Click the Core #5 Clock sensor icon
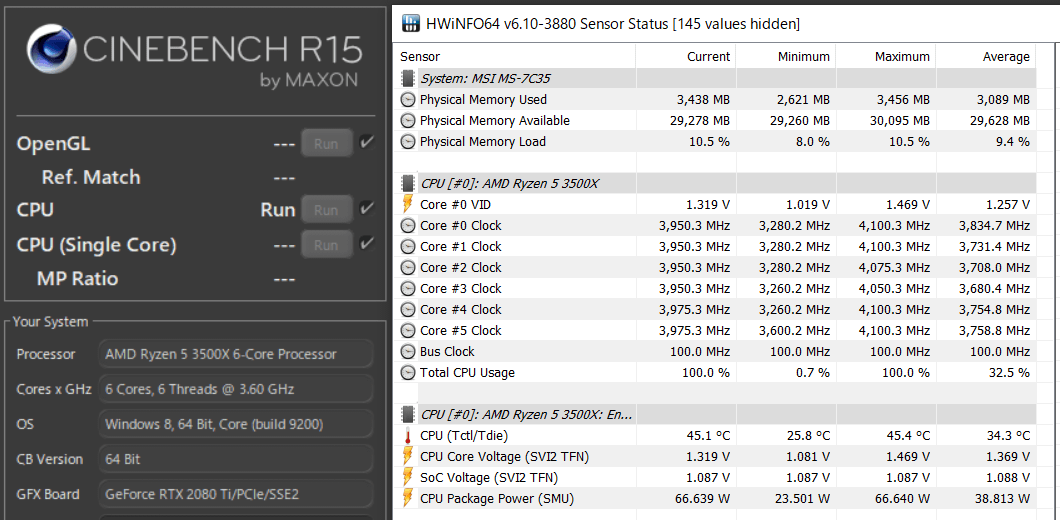This screenshot has height=520, width=1060. point(408,331)
